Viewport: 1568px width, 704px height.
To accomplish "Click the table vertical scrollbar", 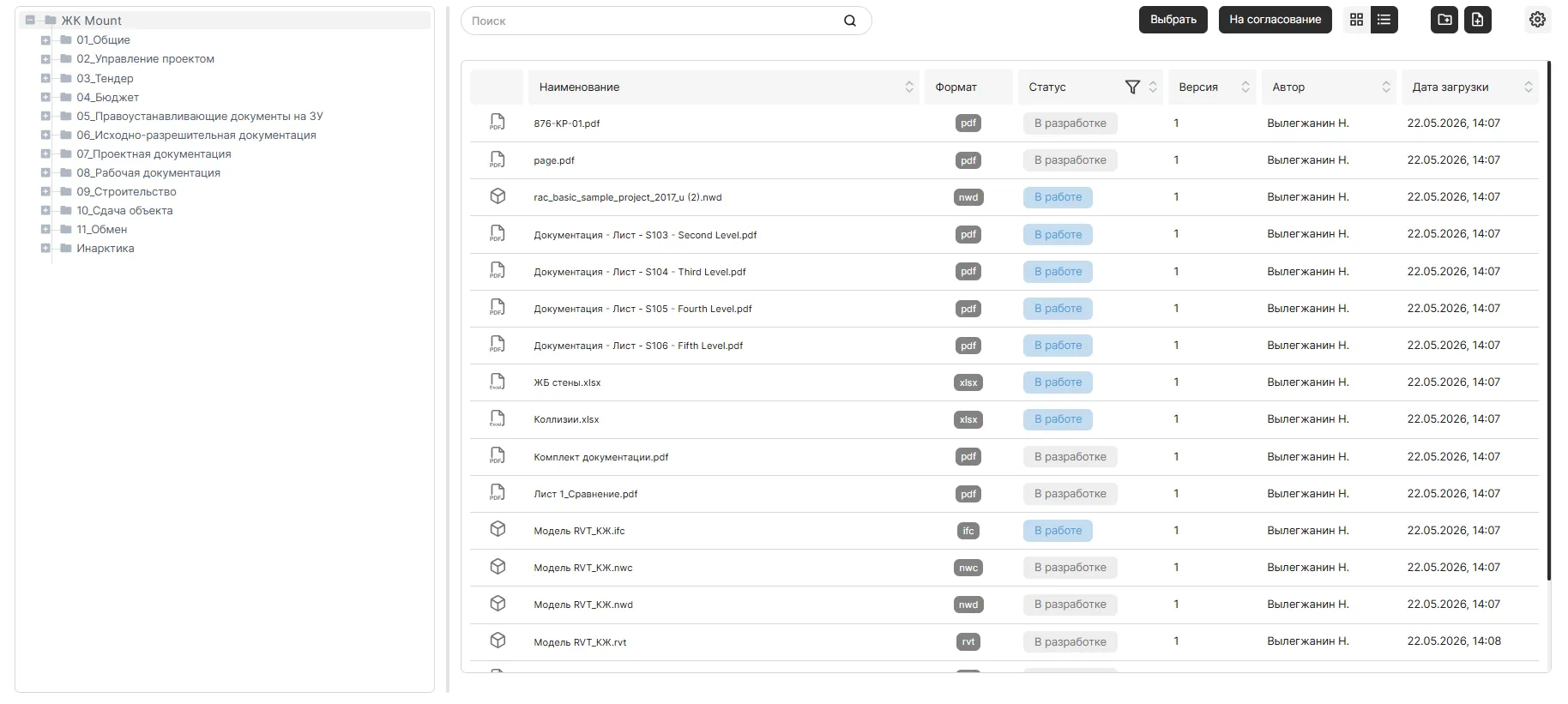I will click(x=1548, y=321).
